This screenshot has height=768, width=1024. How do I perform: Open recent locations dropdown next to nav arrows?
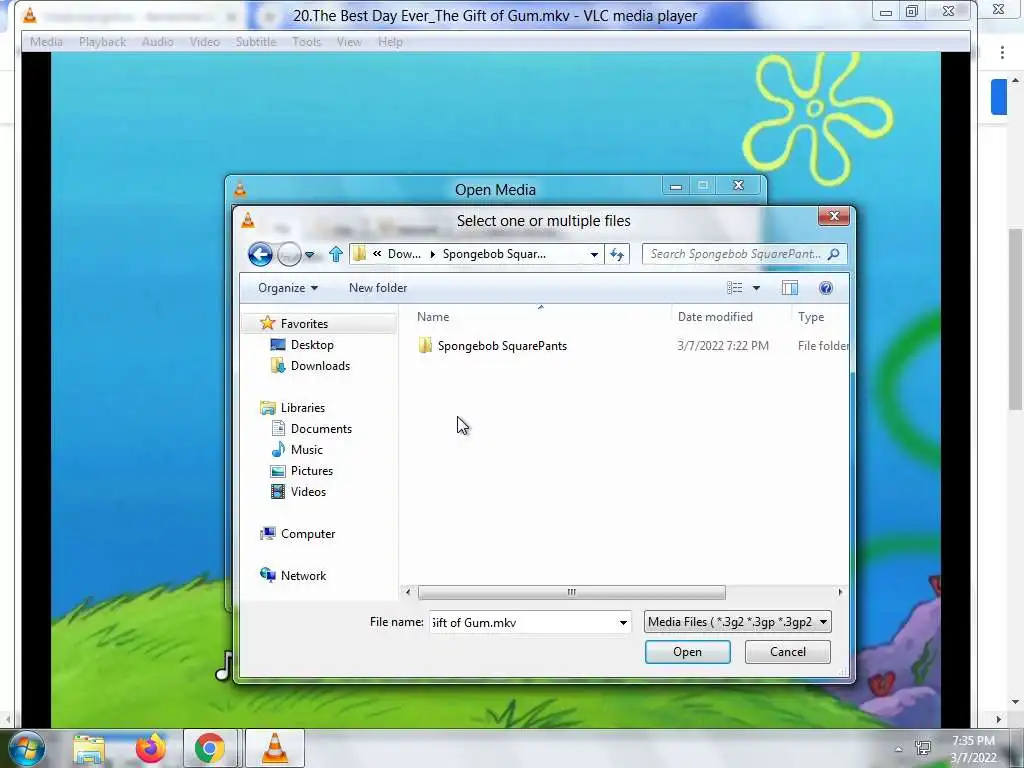click(310, 255)
